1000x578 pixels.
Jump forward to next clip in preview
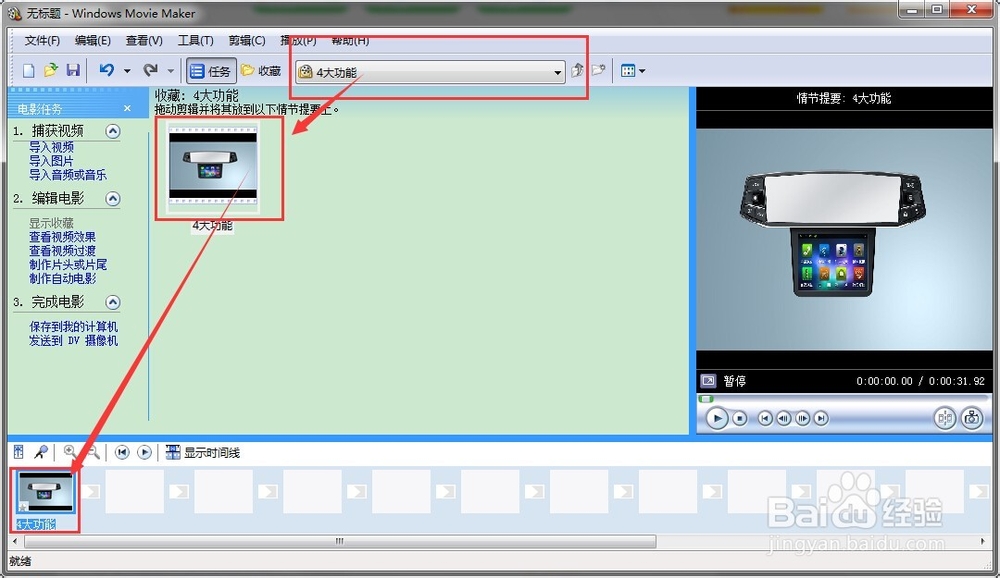[821, 419]
